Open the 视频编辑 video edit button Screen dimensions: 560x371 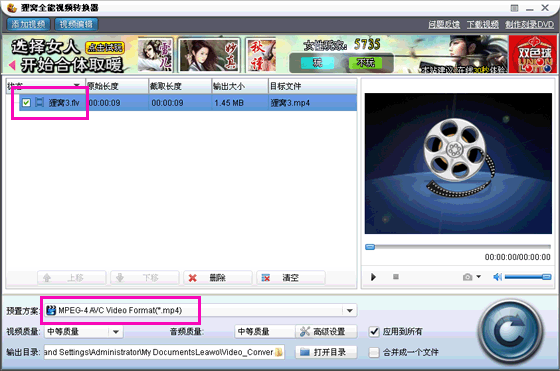76,24
